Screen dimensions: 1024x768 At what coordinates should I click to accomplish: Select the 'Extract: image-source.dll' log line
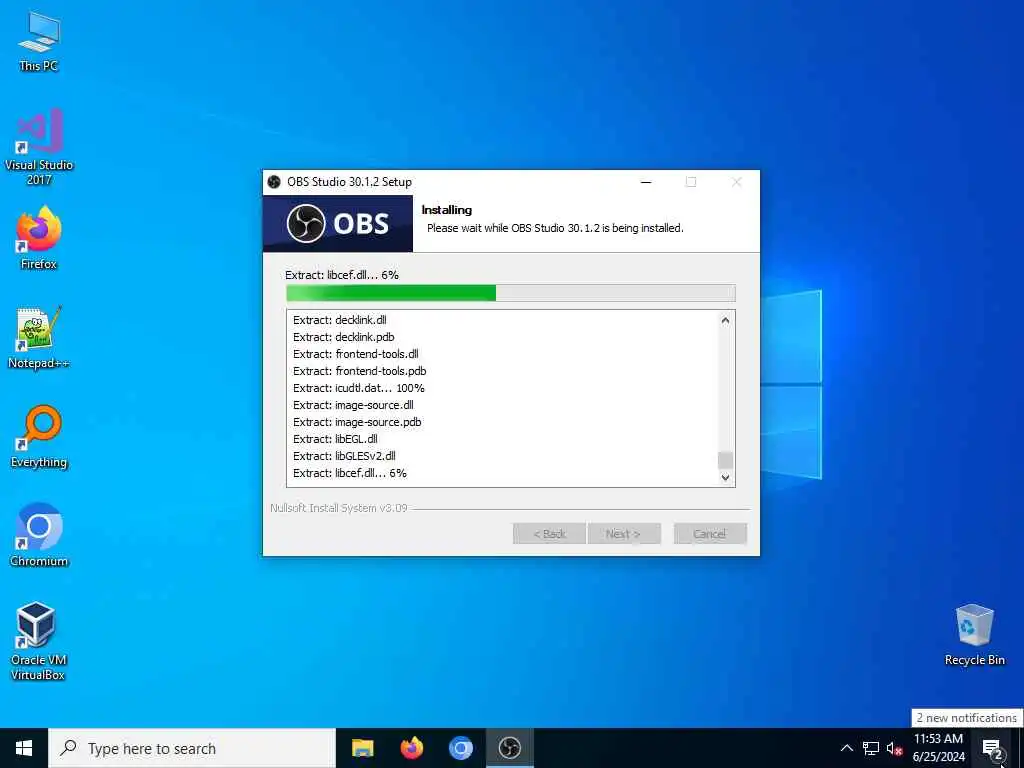coord(353,405)
